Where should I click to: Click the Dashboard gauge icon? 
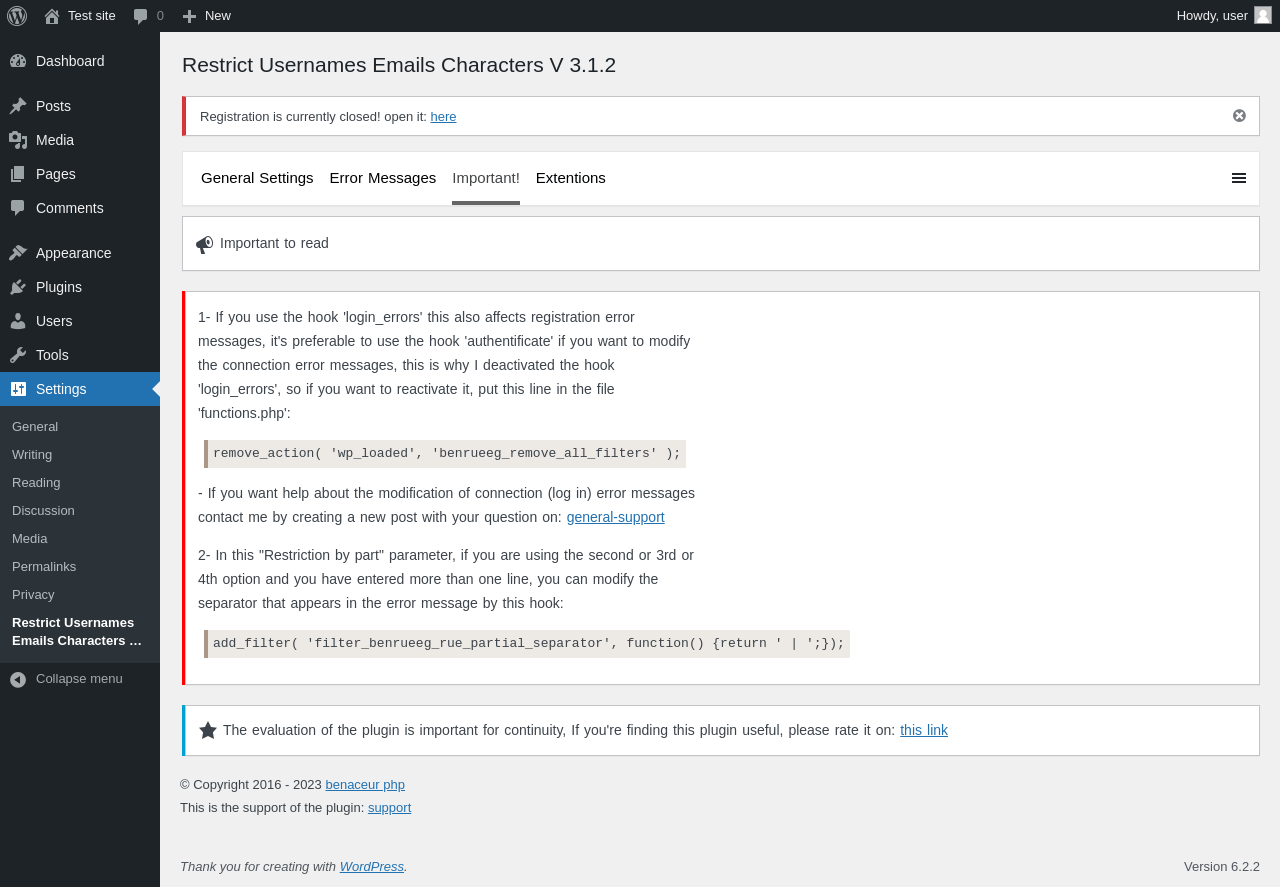[x=18, y=61]
